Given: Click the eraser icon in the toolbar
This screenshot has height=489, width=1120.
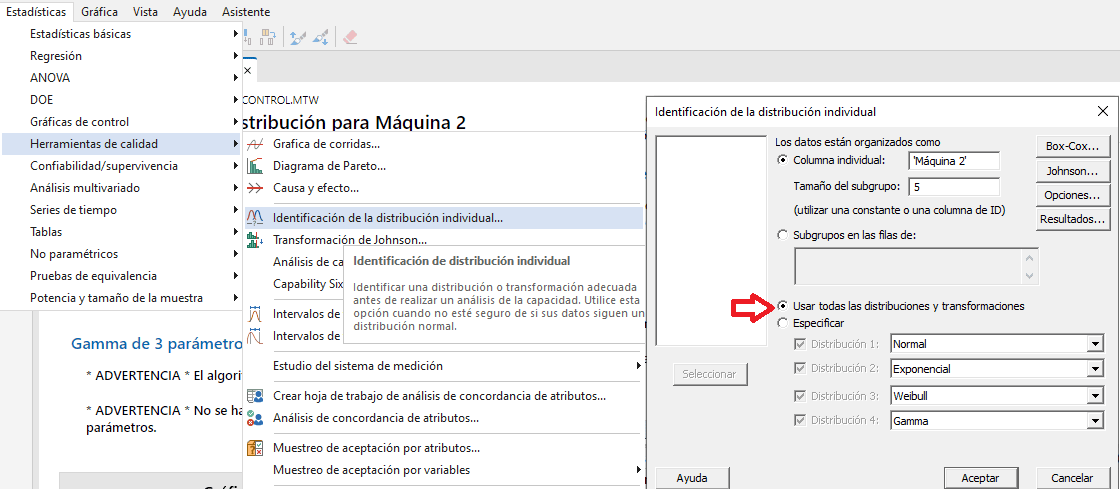Looking at the screenshot, I should click(x=349, y=37).
